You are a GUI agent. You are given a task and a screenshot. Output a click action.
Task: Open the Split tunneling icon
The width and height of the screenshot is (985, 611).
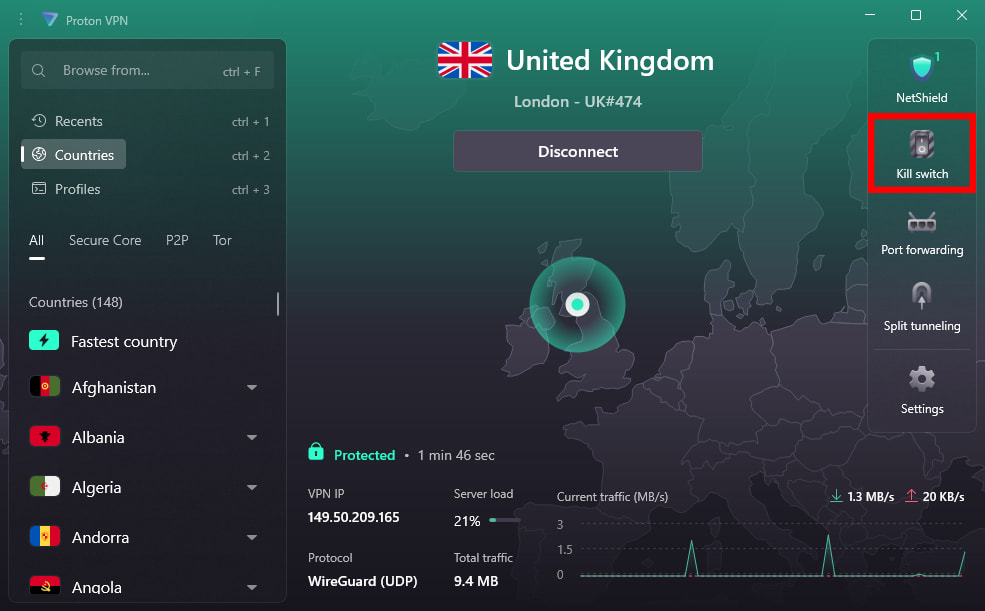coord(922,295)
